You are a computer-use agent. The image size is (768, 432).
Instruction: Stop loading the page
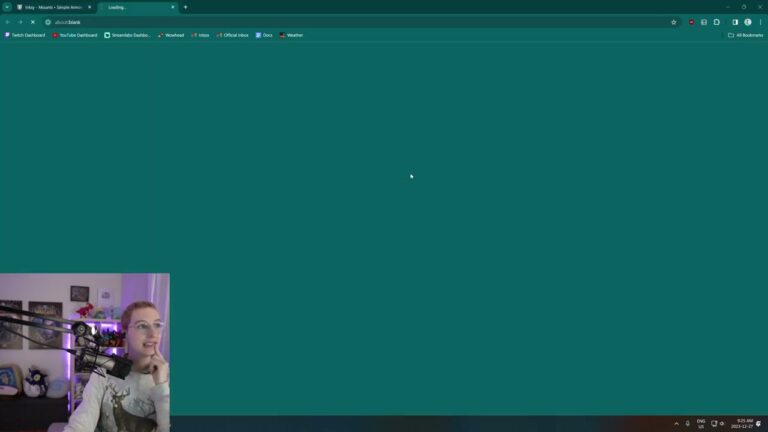coord(32,22)
